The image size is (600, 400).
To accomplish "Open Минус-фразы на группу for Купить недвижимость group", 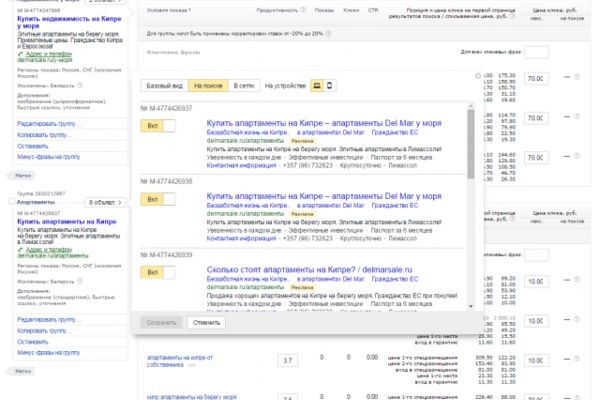I will (x=49, y=157).
